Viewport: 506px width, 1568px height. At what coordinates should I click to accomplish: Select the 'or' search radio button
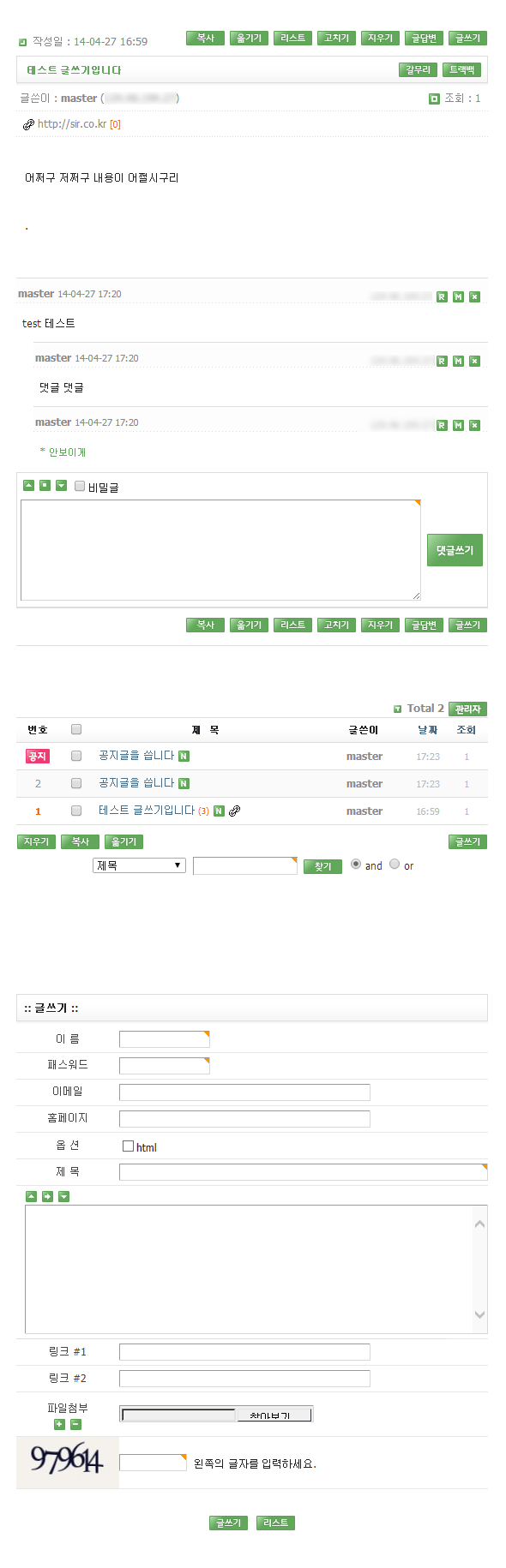tap(395, 864)
